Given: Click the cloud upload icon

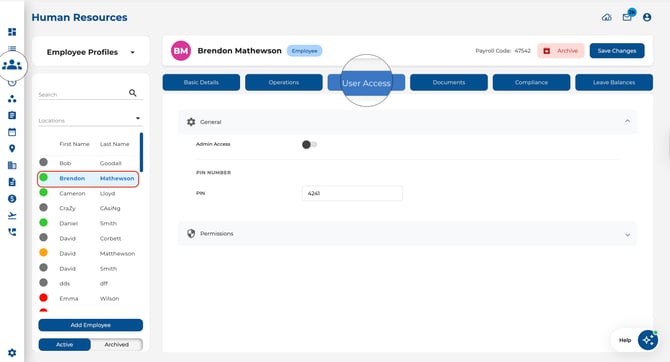Looking at the screenshot, I should (x=607, y=18).
